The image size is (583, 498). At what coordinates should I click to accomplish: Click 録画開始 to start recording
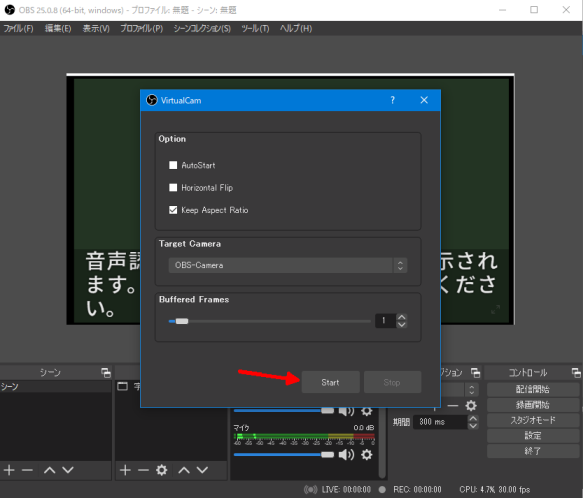tap(533, 405)
